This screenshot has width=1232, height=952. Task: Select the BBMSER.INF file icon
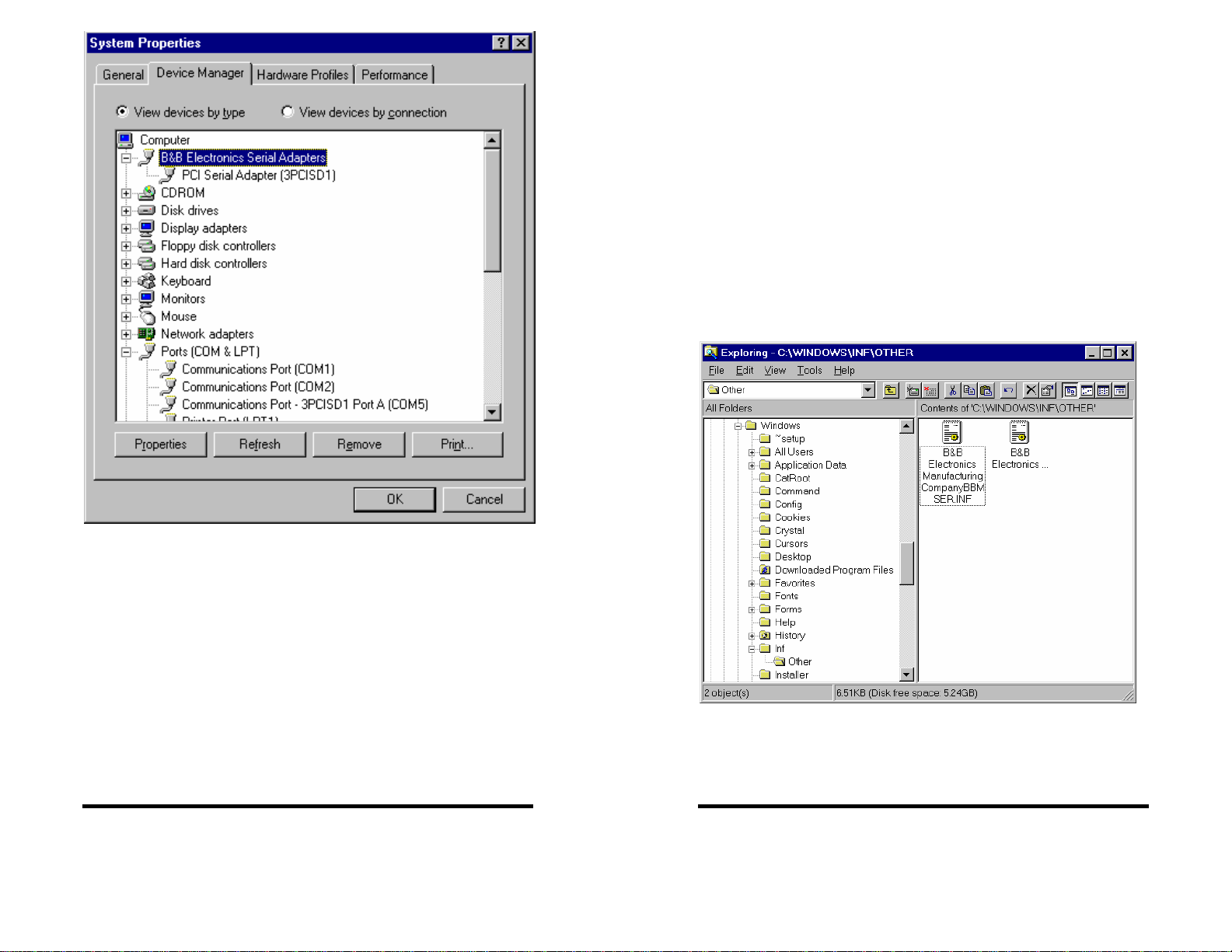point(952,432)
